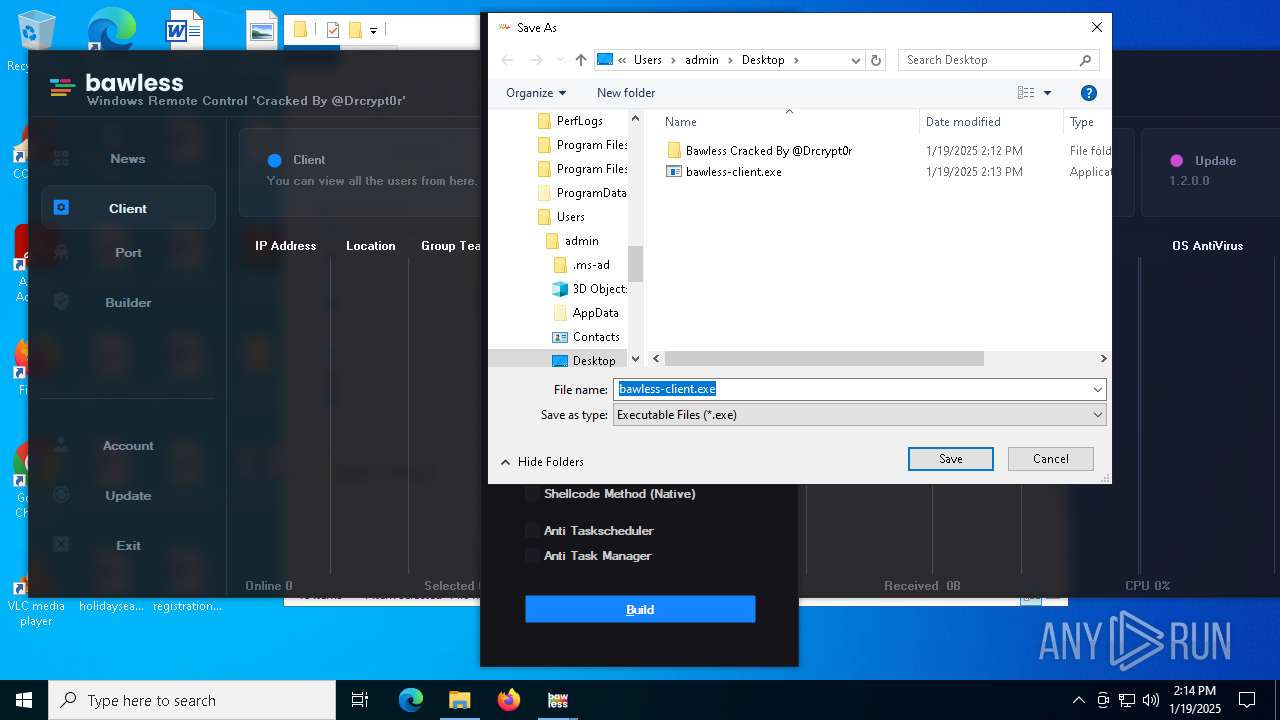Click the Forward navigation arrow
The image size is (1280, 720).
[537, 60]
